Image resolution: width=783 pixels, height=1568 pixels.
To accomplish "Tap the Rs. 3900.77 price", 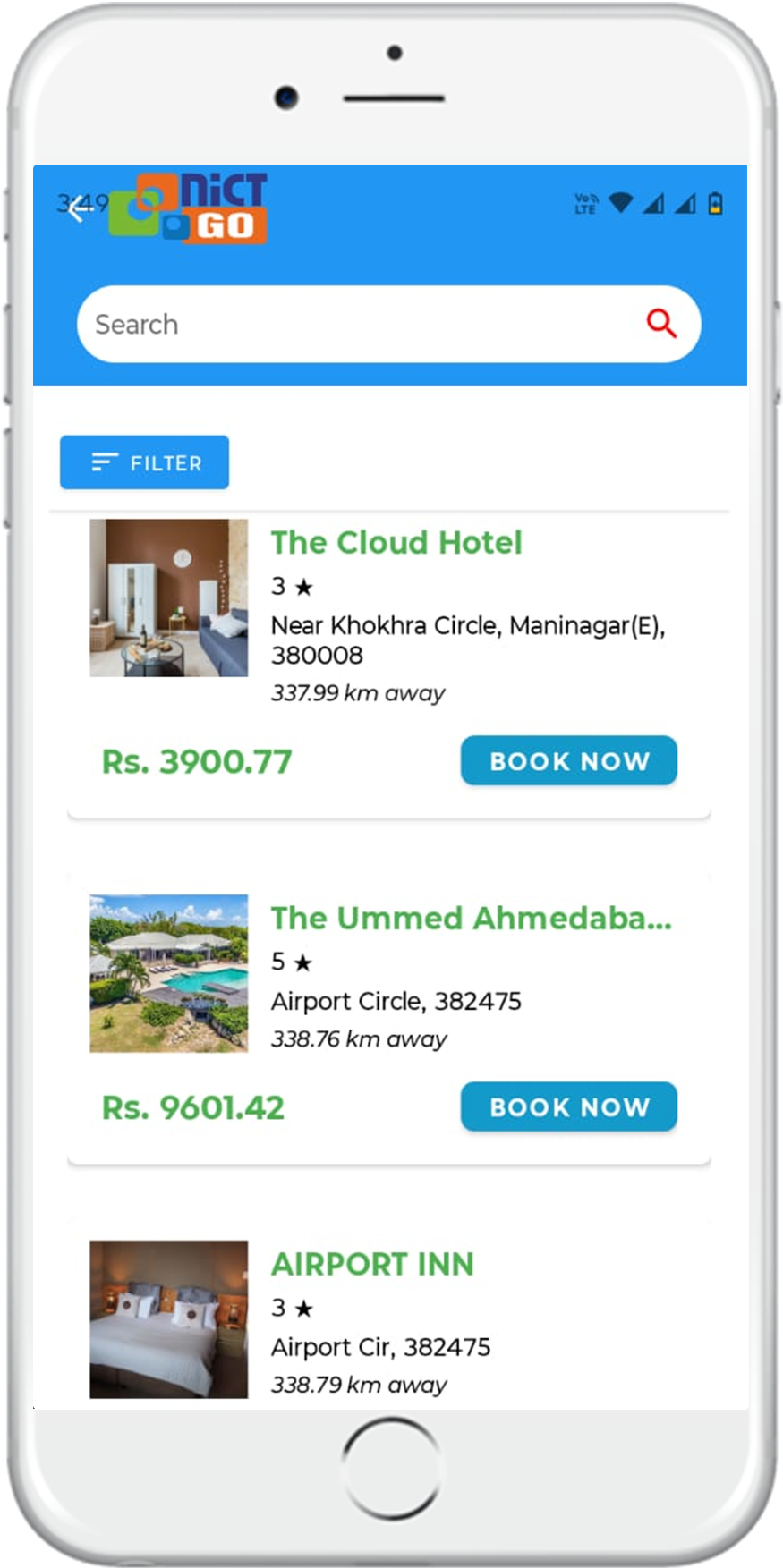I will coord(197,761).
